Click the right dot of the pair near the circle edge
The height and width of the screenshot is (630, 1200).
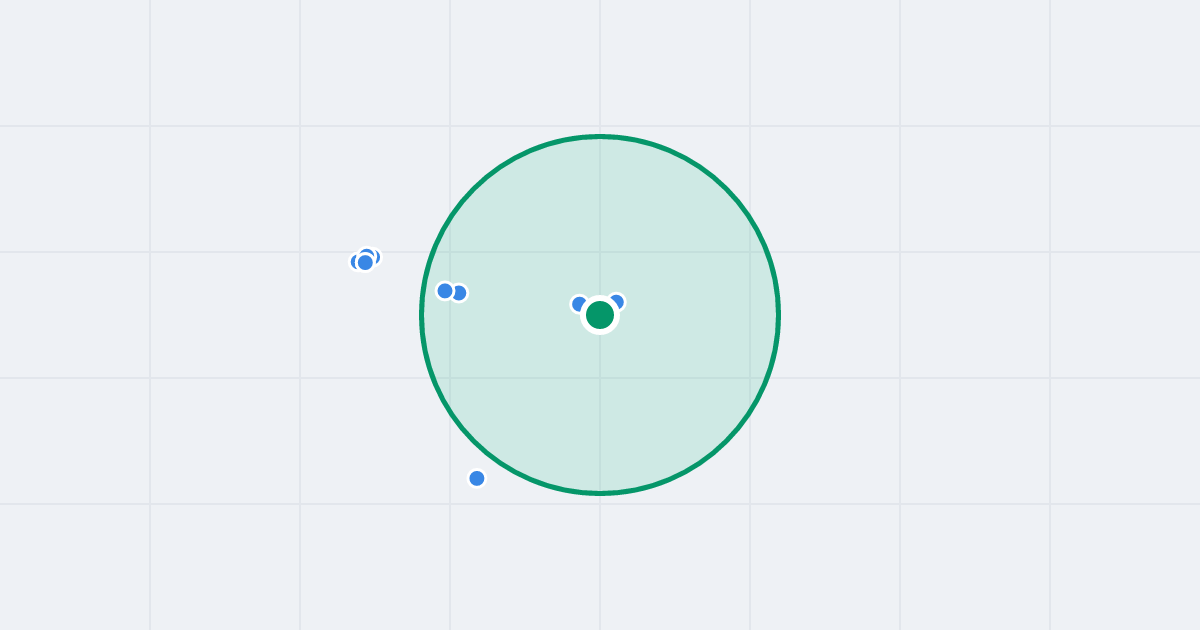(x=459, y=293)
